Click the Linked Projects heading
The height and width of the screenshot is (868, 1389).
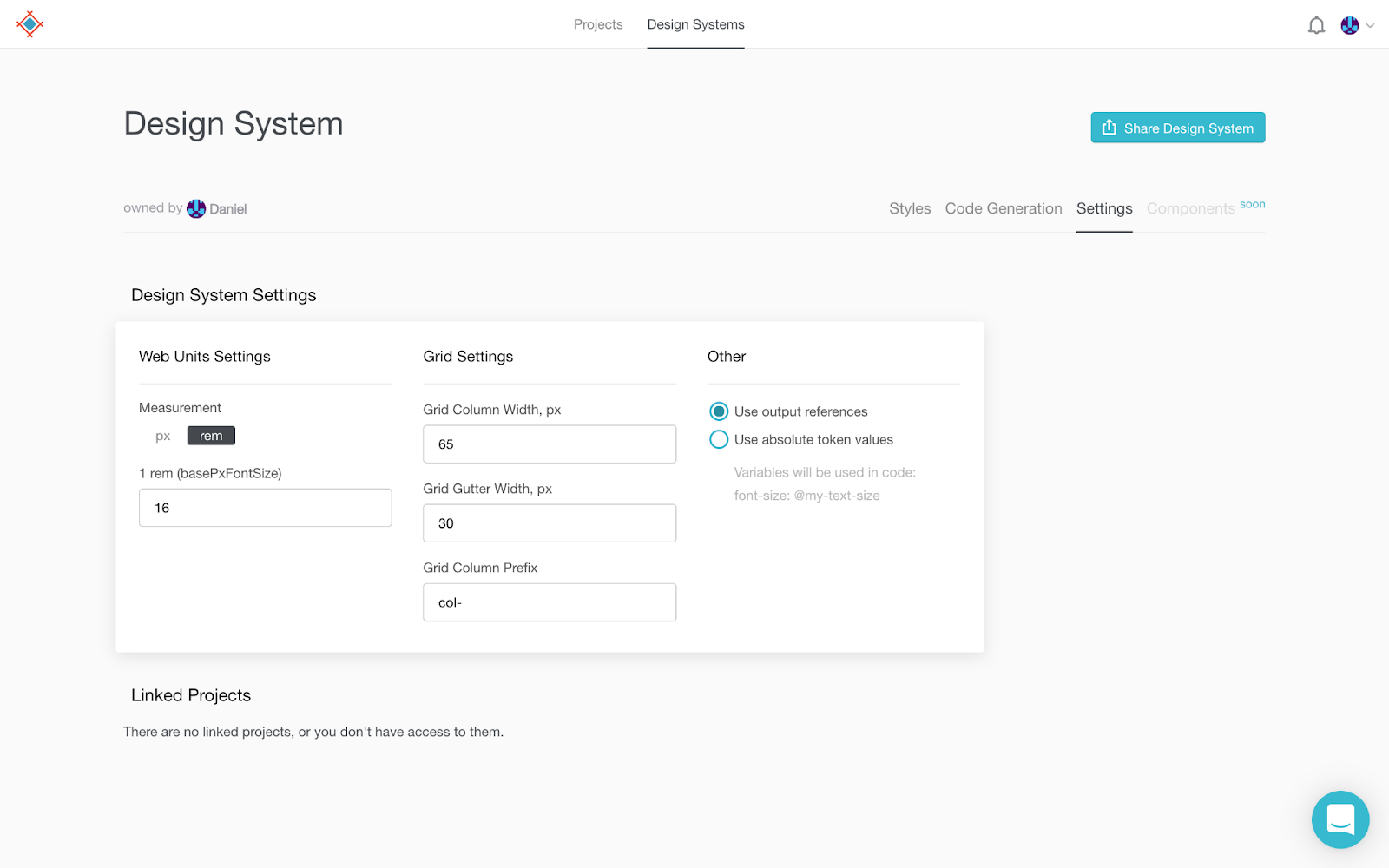[191, 695]
